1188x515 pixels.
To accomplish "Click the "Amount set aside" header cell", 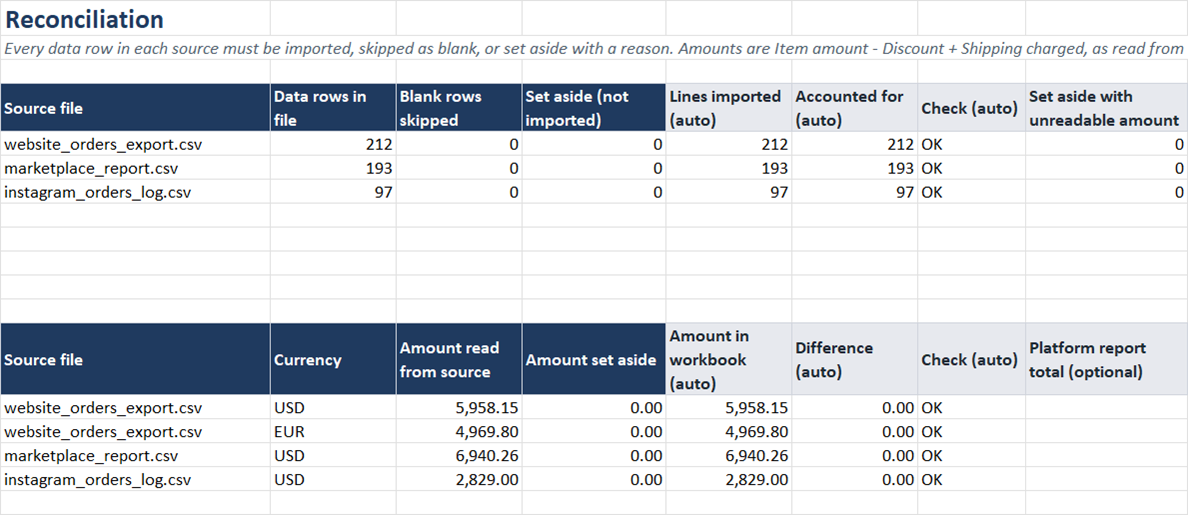I will 593,360.
